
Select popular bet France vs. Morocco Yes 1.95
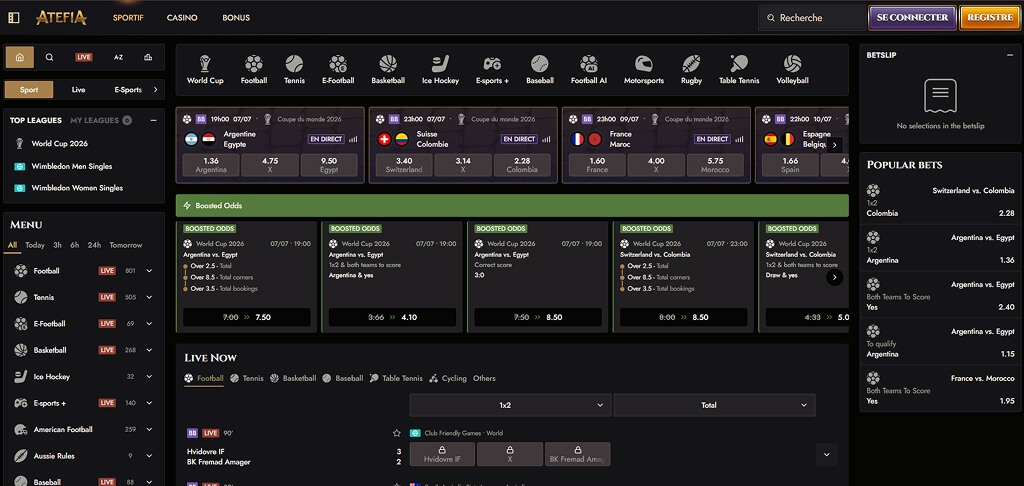(x=940, y=389)
